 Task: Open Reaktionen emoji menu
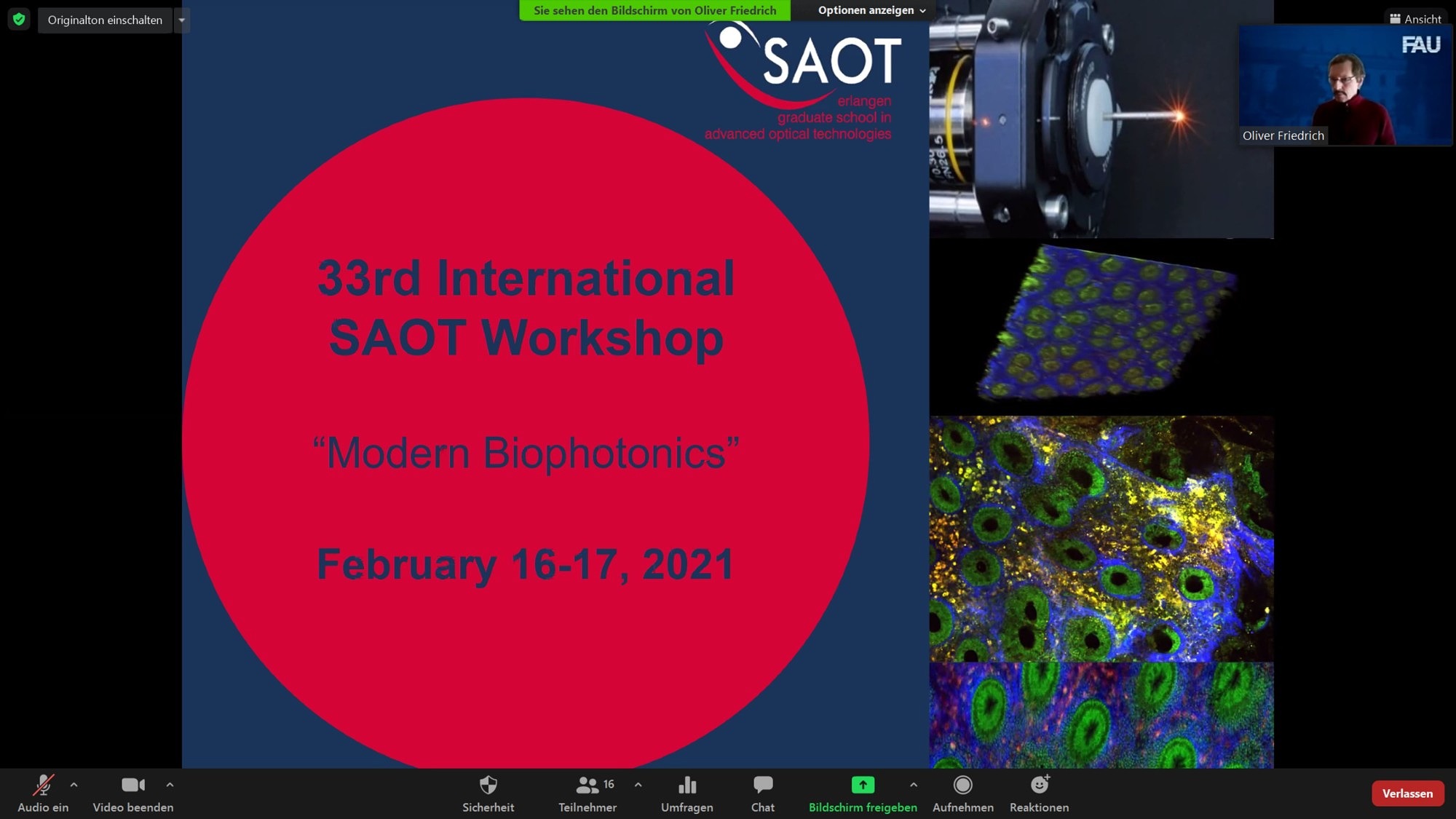point(1039,794)
